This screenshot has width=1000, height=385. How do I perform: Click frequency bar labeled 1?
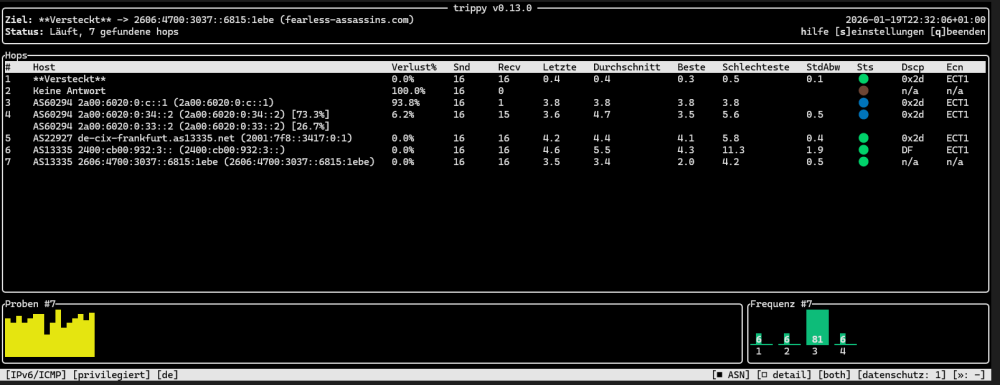(x=759, y=339)
